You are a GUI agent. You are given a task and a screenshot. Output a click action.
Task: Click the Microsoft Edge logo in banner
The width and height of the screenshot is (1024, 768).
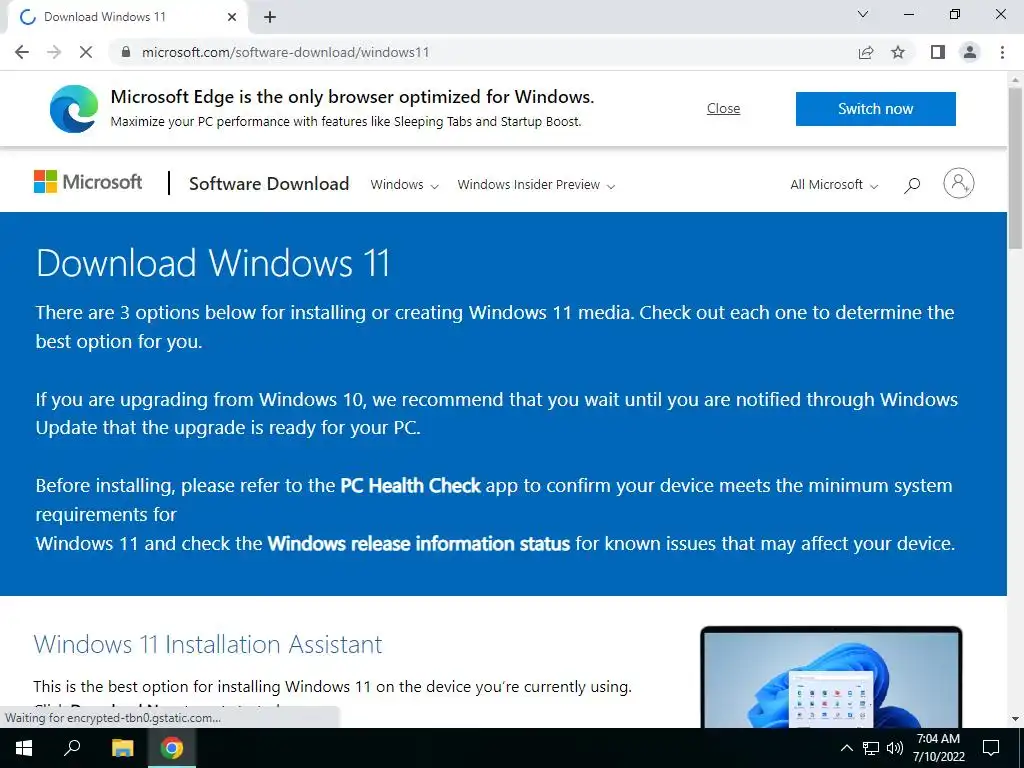[74, 108]
